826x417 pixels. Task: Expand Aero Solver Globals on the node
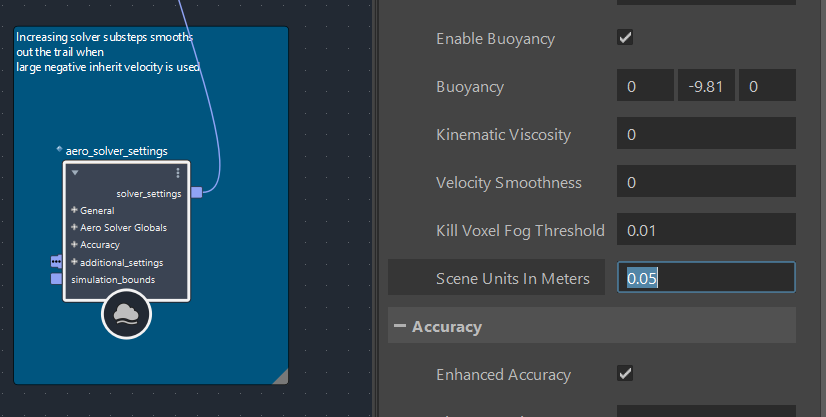[x=75, y=228]
